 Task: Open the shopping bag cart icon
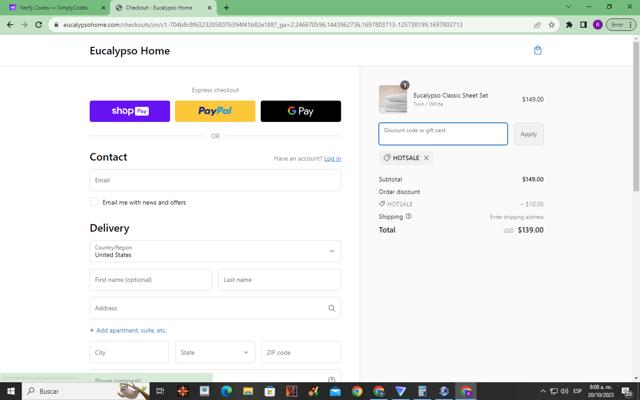(538, 50)
